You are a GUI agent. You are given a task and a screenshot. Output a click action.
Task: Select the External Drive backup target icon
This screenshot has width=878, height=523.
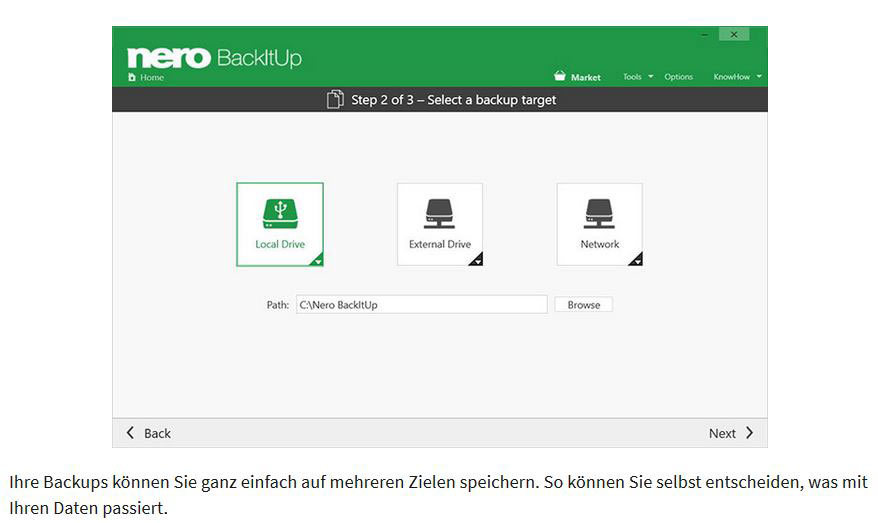[440, 213]
